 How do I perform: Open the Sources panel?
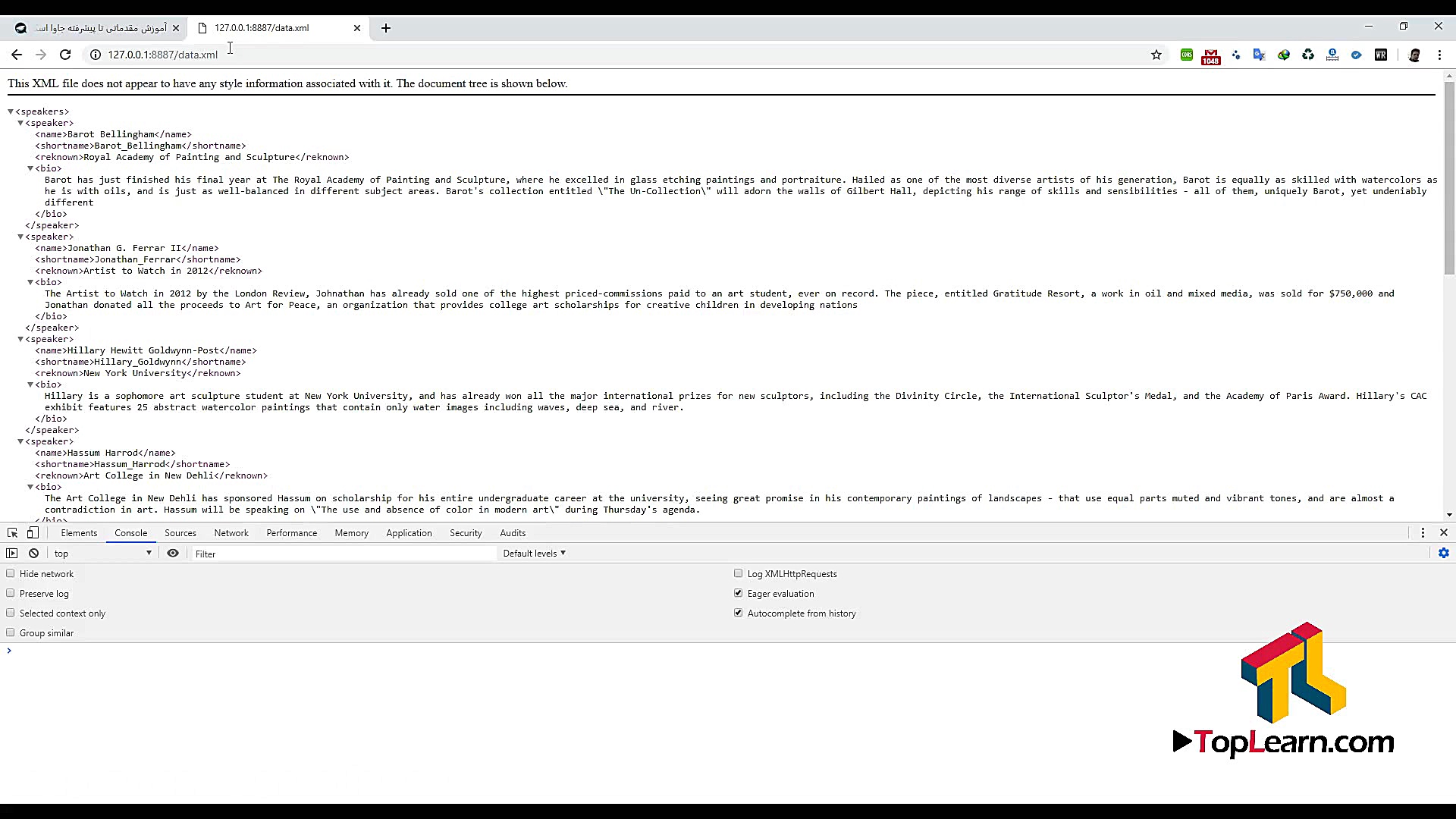pyautogui.click(x=180, y=532)
